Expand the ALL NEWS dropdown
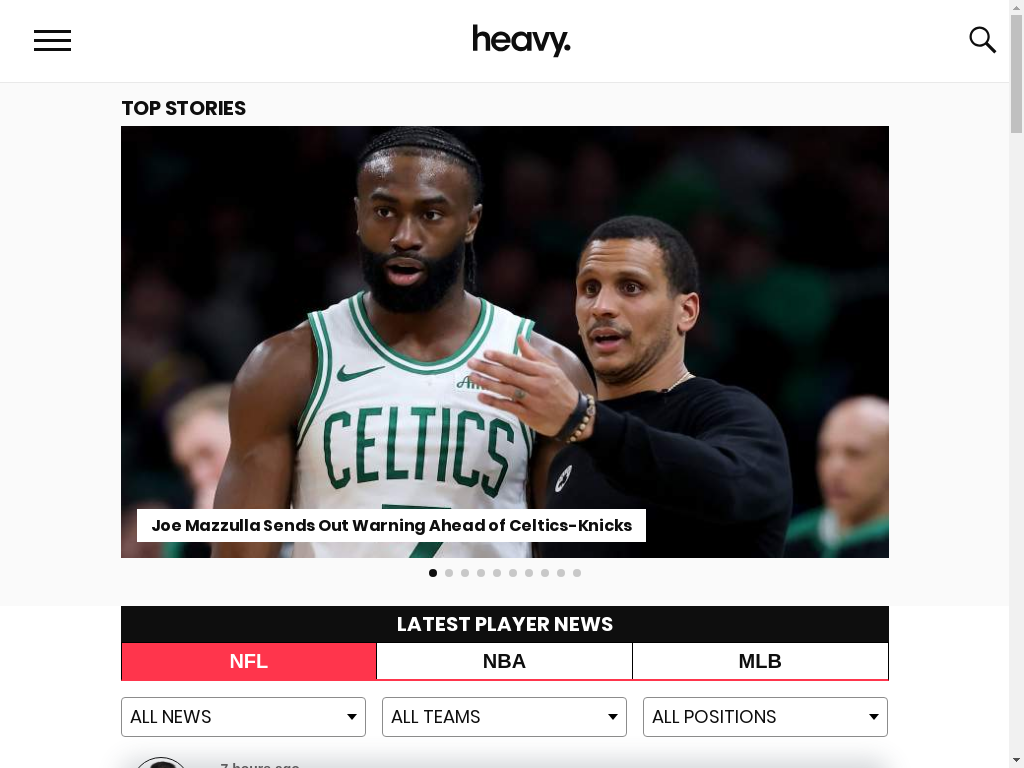The image size is (1024, 768). click(244, 717)
